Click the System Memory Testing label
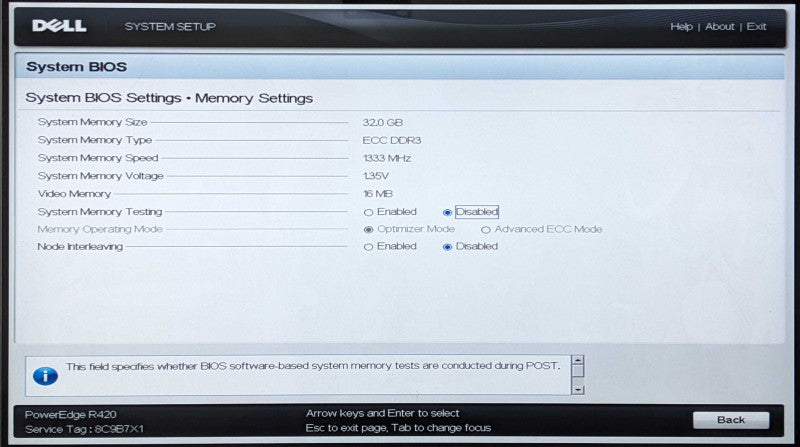This screenshot has height=447, width=800. (99, 211)
